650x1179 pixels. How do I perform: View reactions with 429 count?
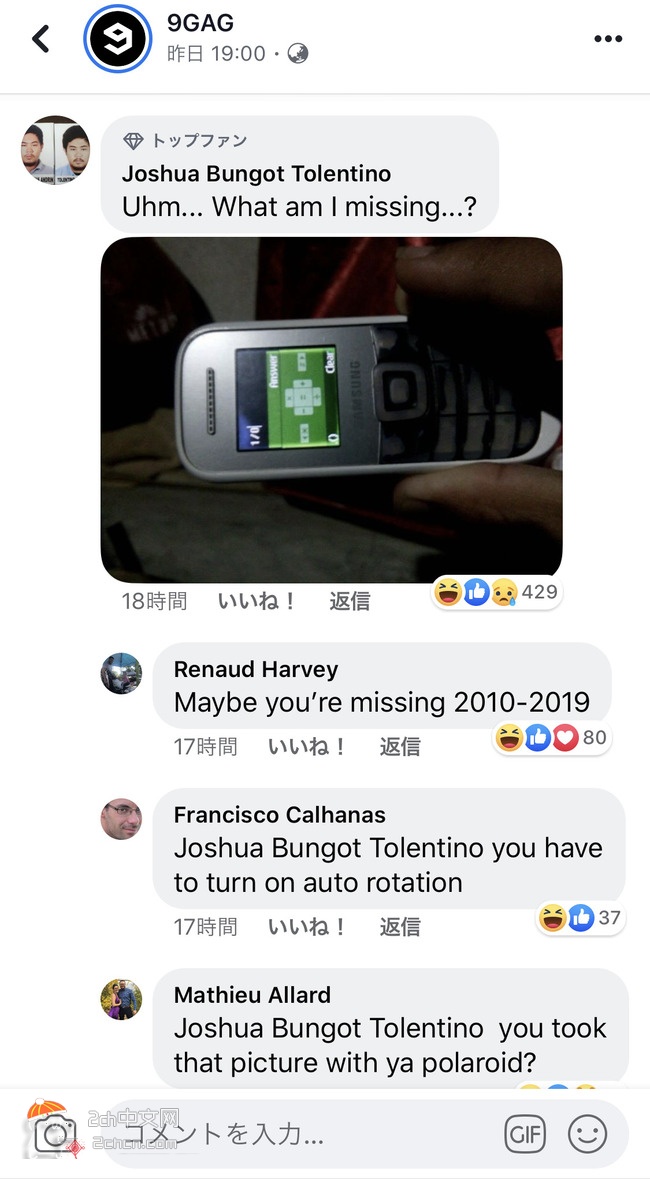[497, 593]
